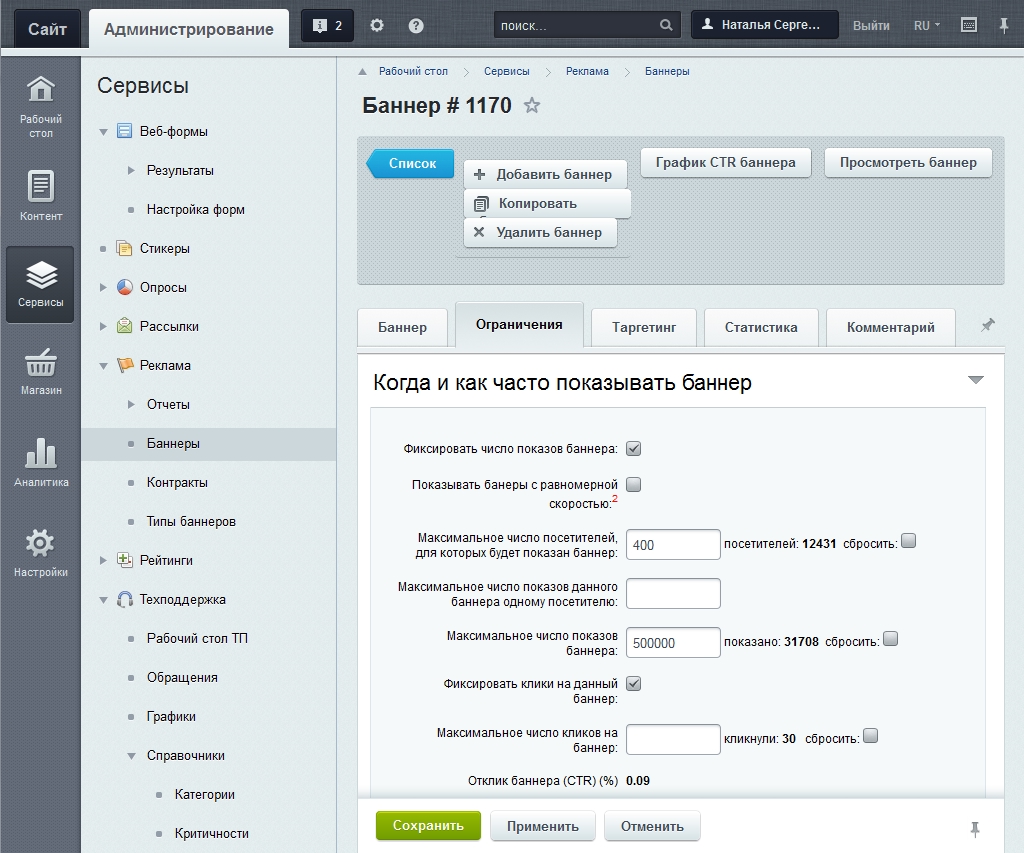The image size is (1024, 853).
Task: Pin the tabs panel with pin icon
Action: (x=987, y=326)
